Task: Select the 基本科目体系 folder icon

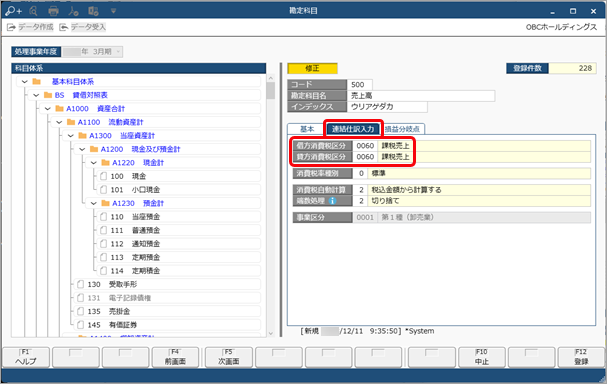Action: [37, 81]
